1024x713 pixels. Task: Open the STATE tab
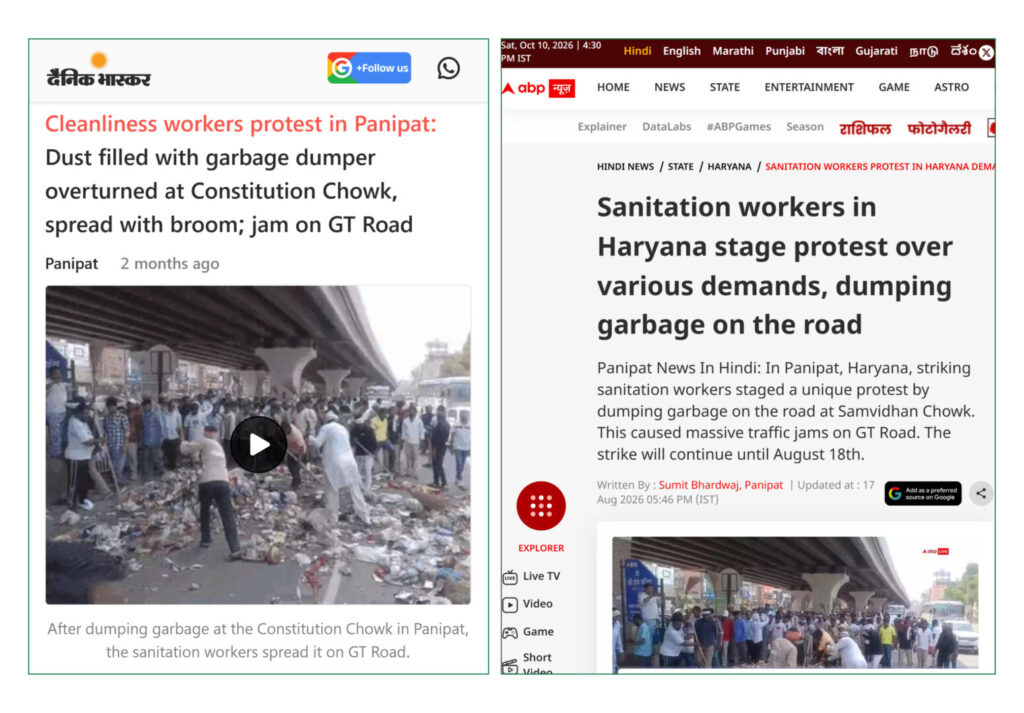(x=725, y=87)
